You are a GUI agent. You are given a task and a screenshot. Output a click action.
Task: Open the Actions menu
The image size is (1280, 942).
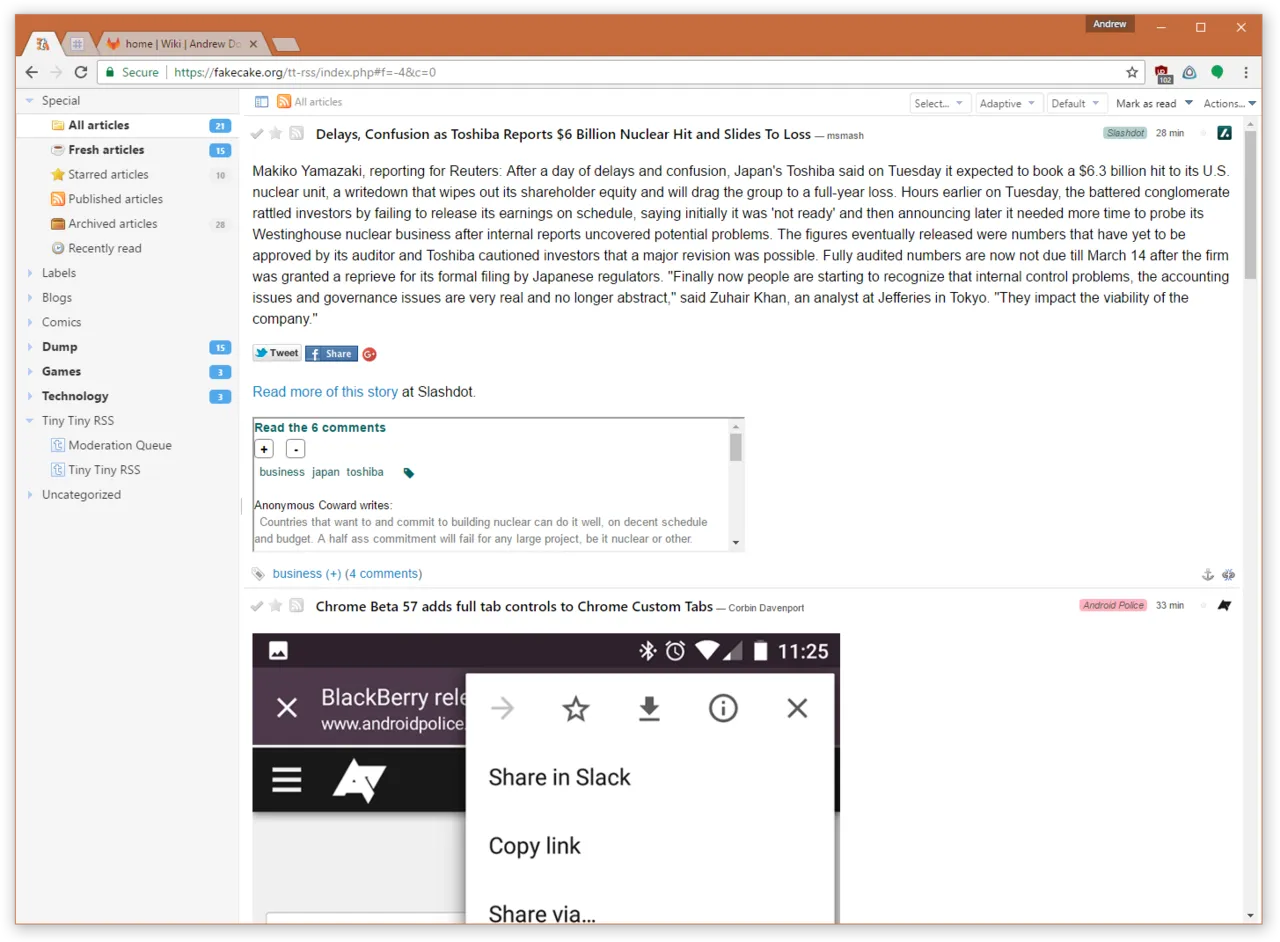[1226, 103]
